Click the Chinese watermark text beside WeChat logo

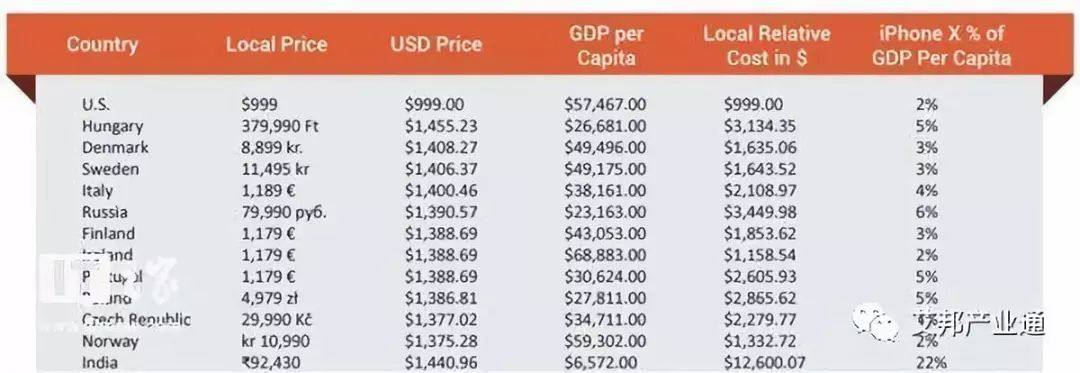click(x=976, y=323)
